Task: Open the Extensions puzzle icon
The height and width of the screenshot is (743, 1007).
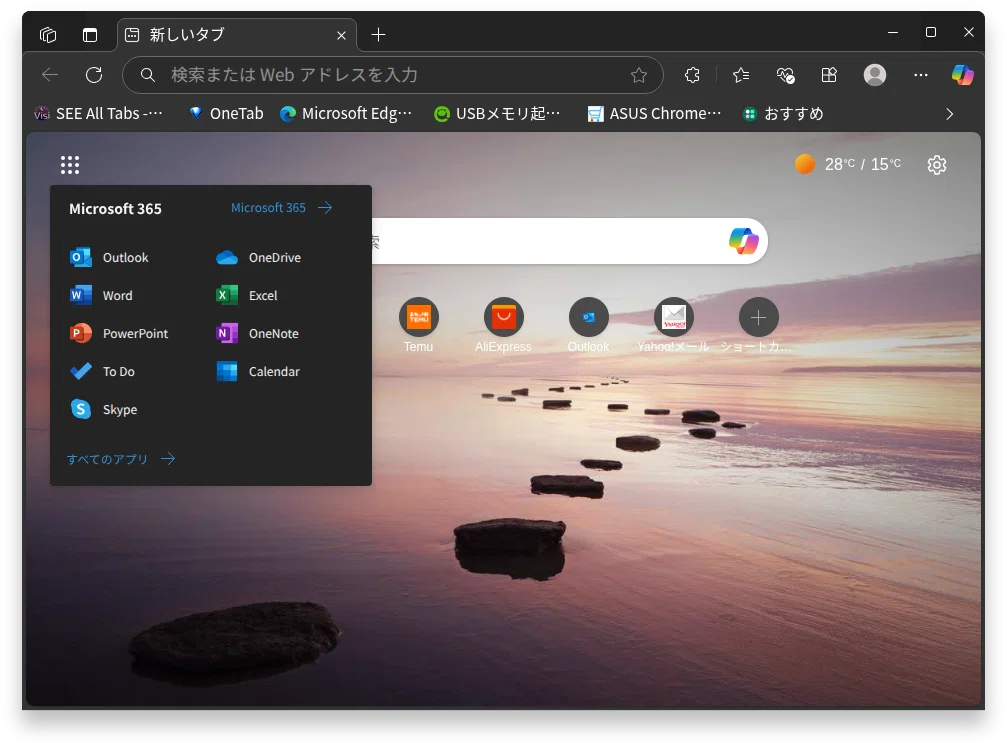Action: pos(692,75)
